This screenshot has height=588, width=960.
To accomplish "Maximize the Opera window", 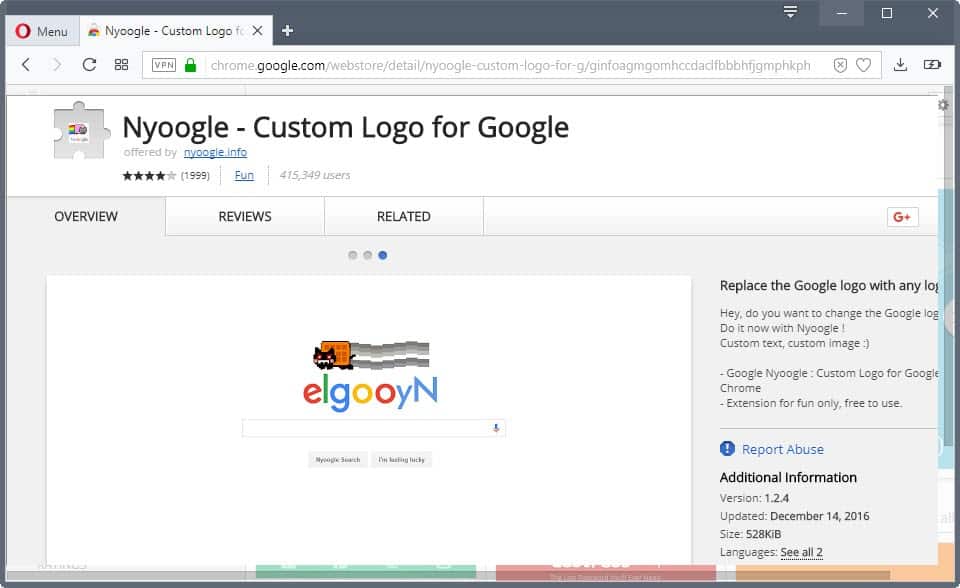I will (x=887, y=13).
